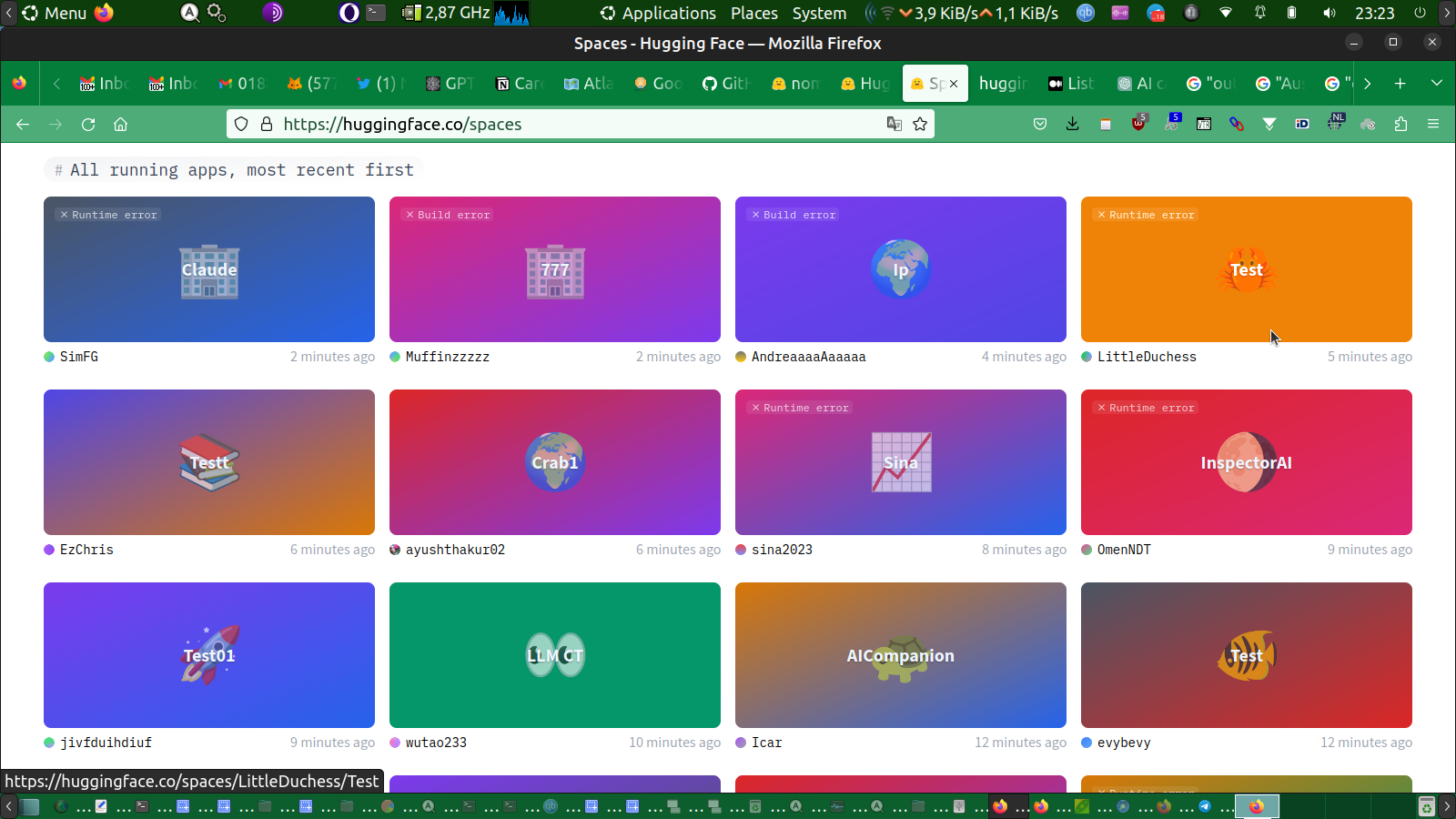Open the Places menu
Viewport: 1456px width, 819px height.
(x=754, y=13)
